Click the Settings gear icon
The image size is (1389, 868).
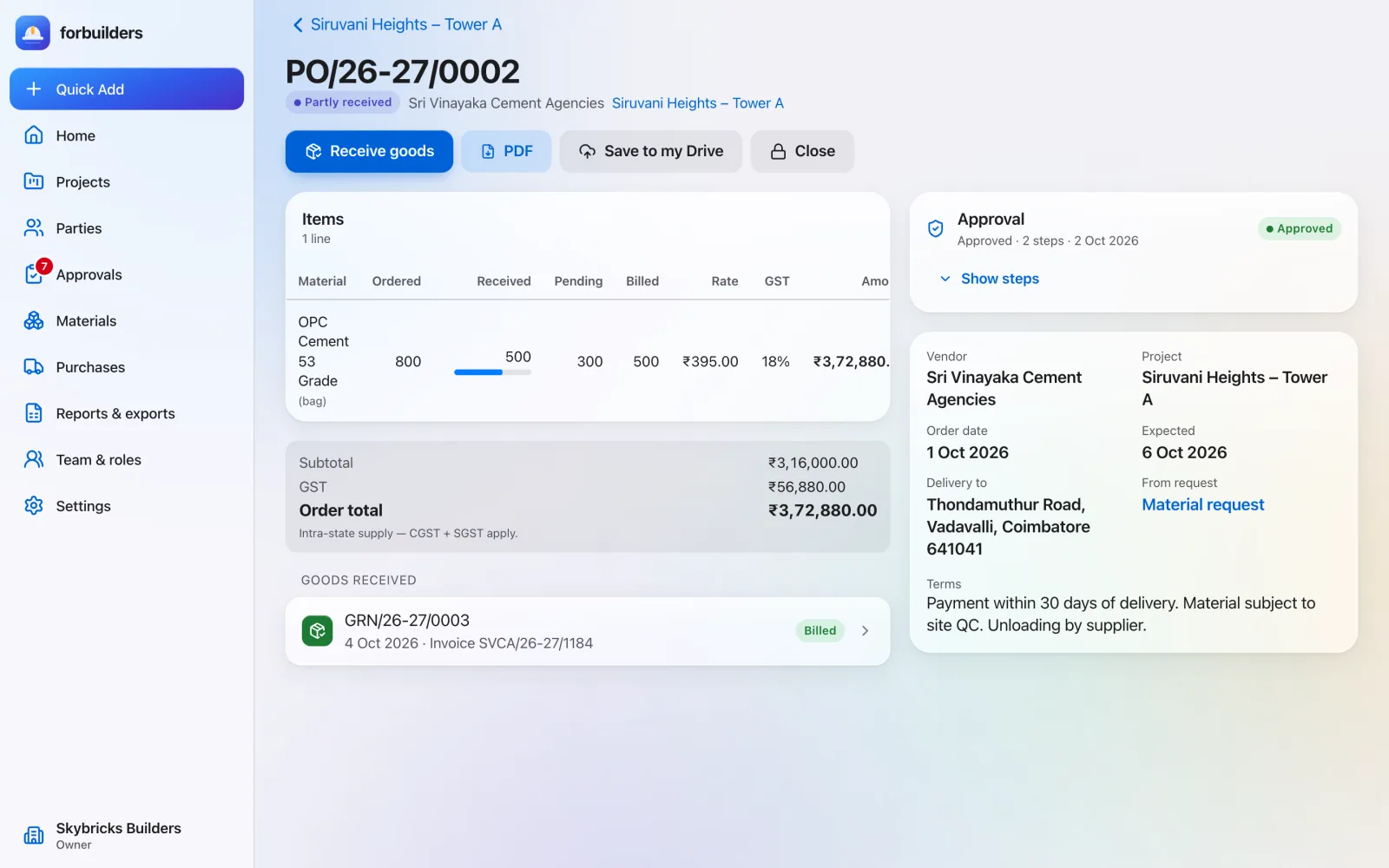(x=34, y=506)
